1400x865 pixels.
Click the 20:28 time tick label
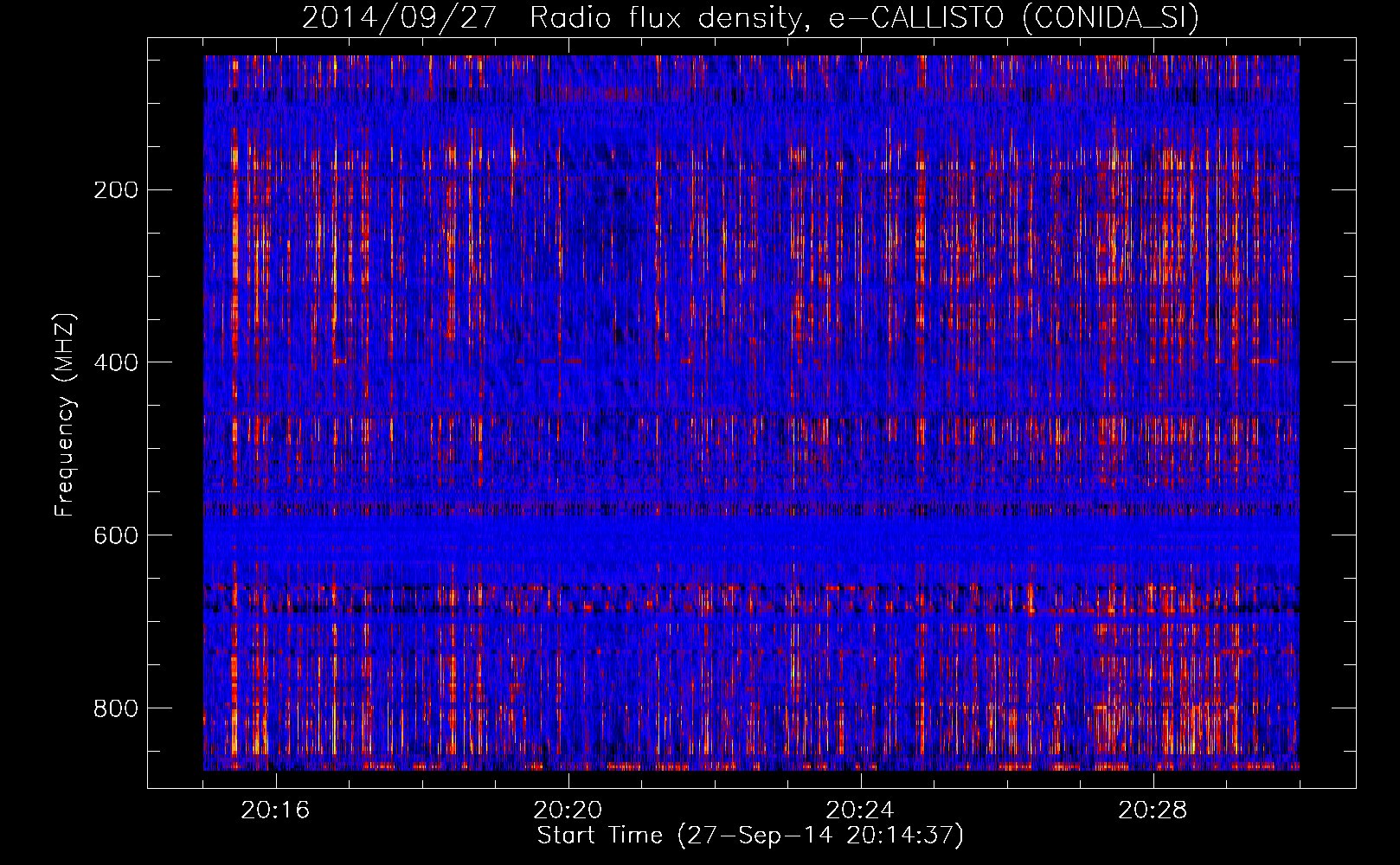(x=1153, y=810)
